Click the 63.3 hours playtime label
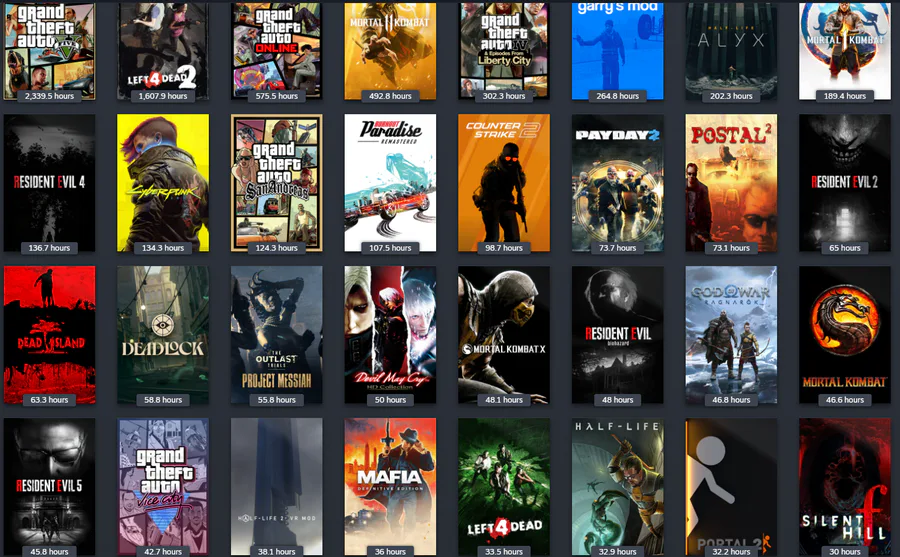 coord(49,400)
